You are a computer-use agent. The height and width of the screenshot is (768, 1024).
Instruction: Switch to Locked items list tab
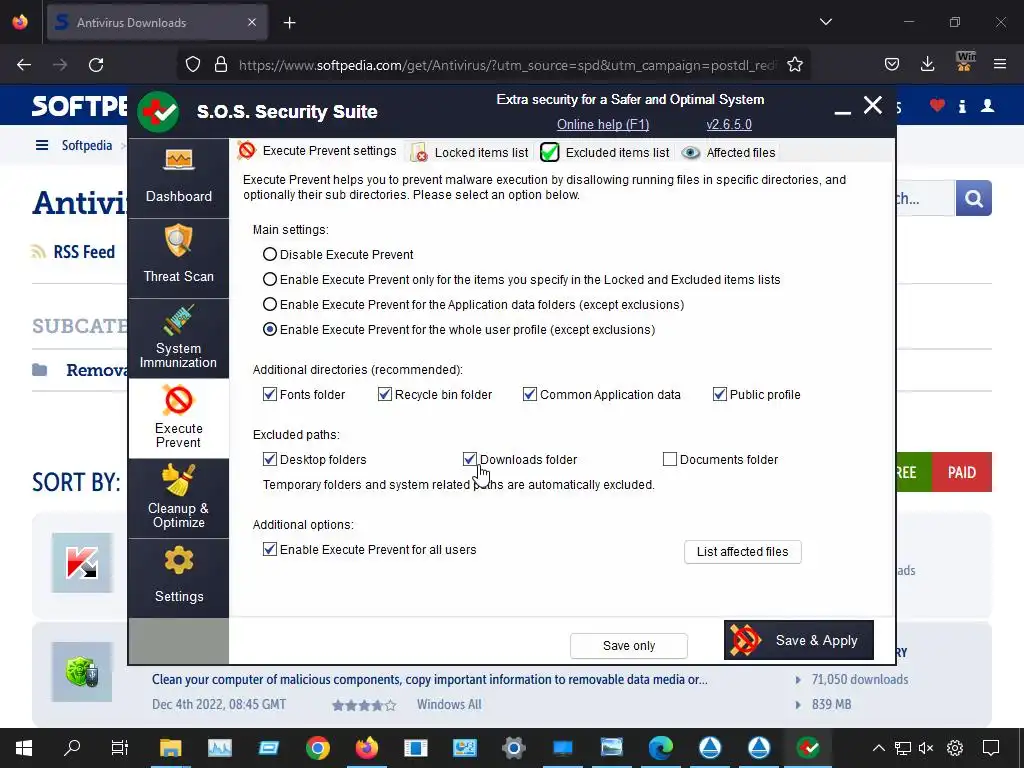pos(470,153)
